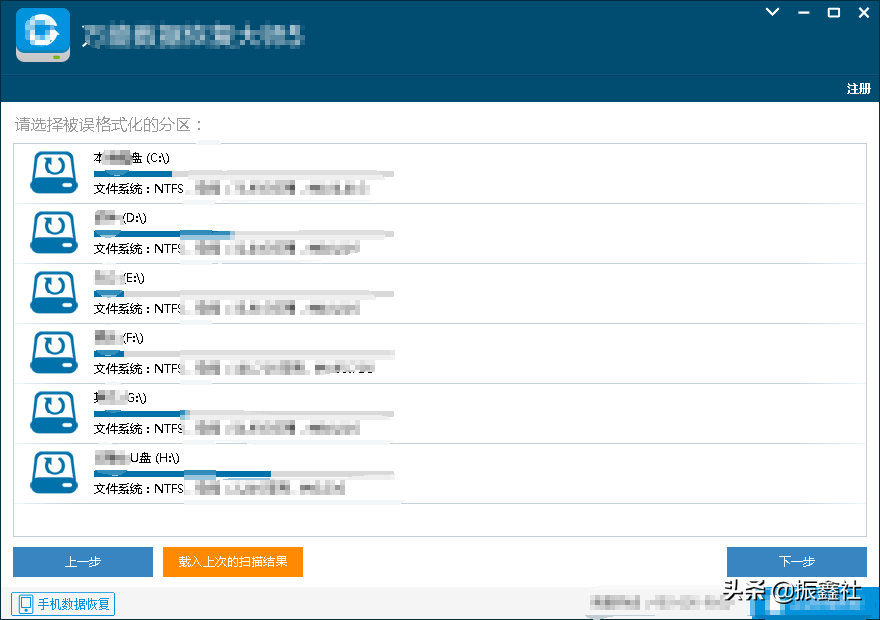Screen dimensions: 880x620
Task: Click the H:\ drive usage bar
Action: (x=243, y=473)
